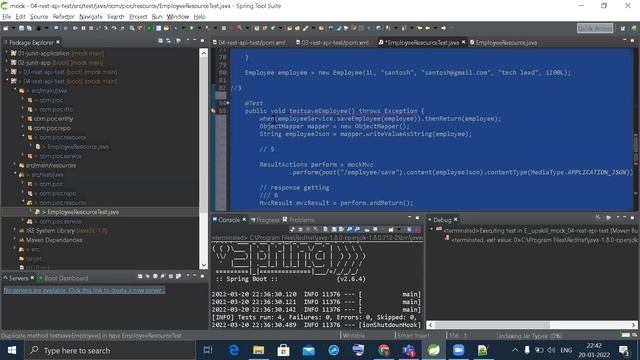Viewport: 640px width, 360px height.
Task: Expand the 01-junit-application project
Action: pyautogui.click(x=7, y=53)
